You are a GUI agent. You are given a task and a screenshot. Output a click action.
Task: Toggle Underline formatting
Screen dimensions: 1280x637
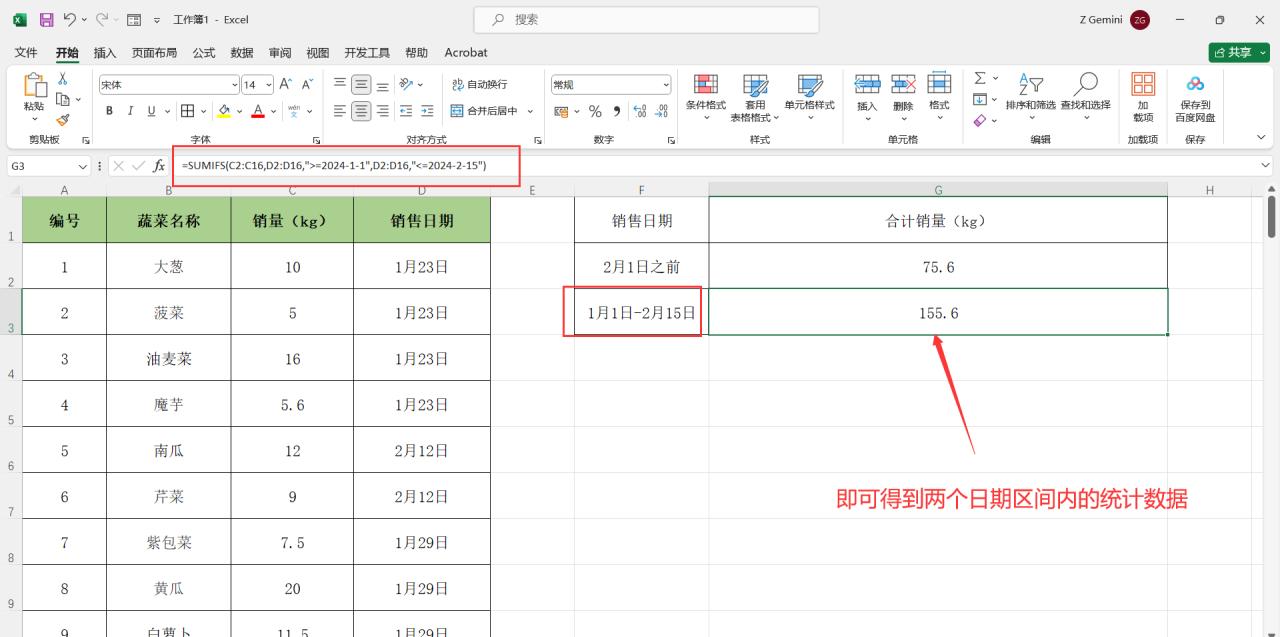[152, 111]
